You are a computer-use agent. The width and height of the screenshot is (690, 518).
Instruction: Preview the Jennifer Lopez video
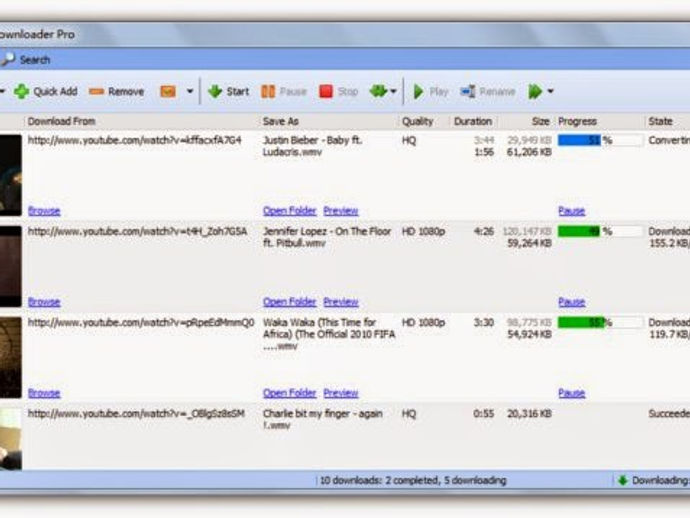point(341,302)
